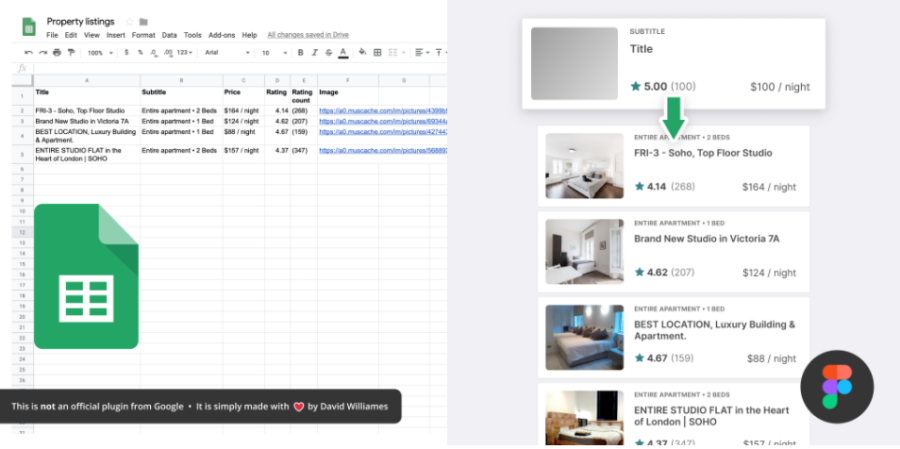
Task: Open the Tools menu
Action: 192,35
